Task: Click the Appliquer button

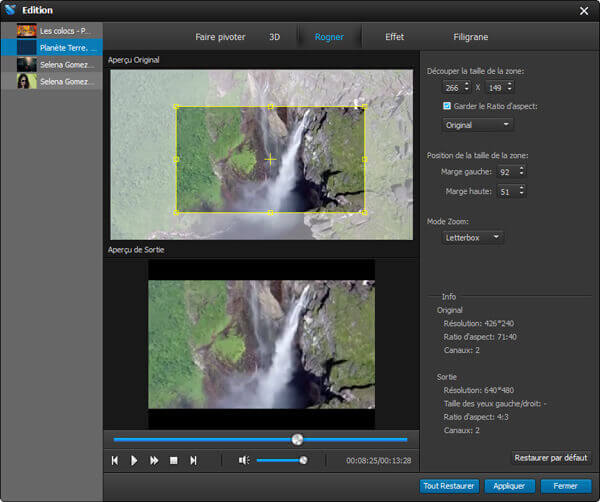Action: click(509, 485)
